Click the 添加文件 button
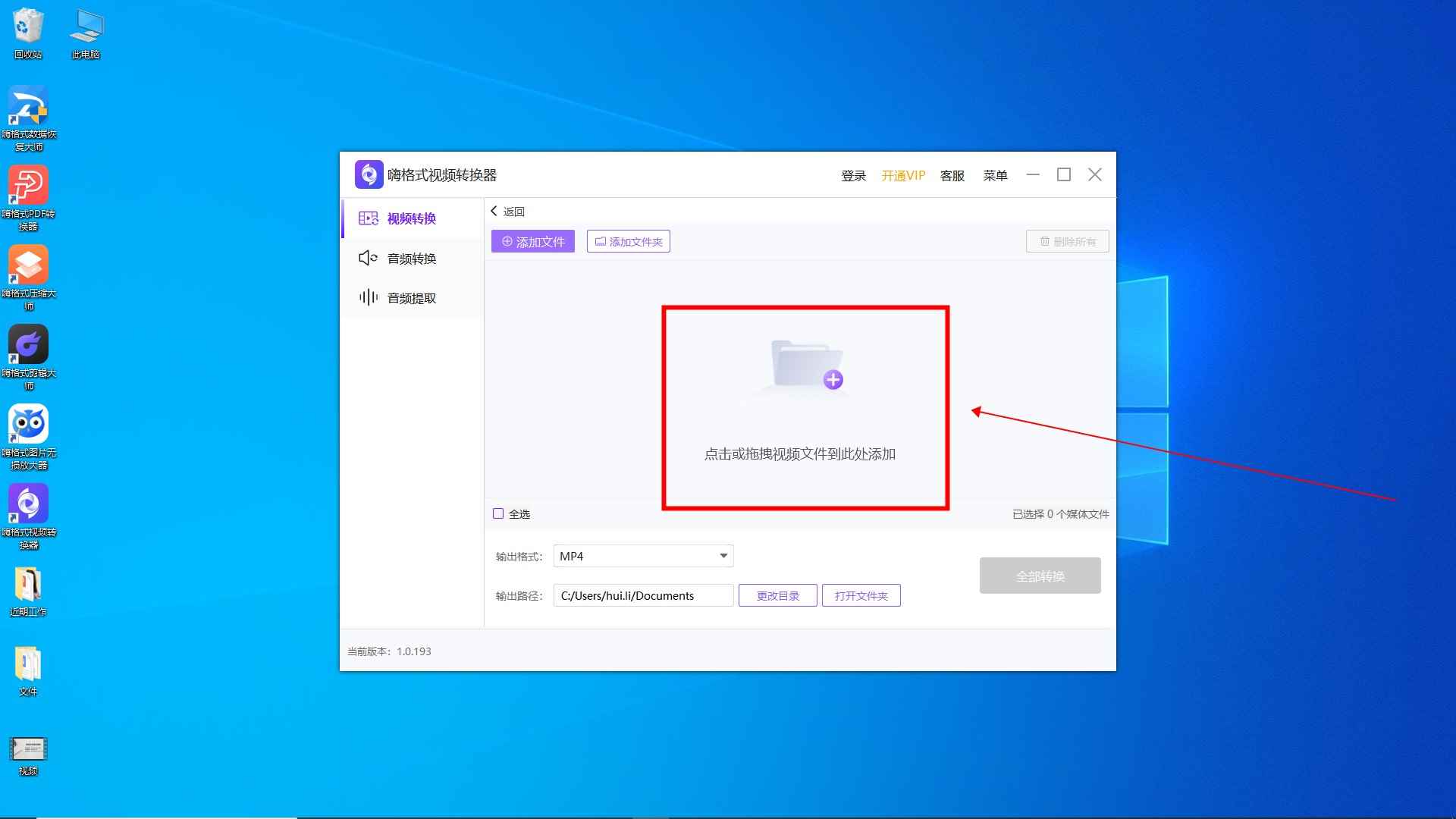Viewport: 1456px width, 819px height. (532, 241)
